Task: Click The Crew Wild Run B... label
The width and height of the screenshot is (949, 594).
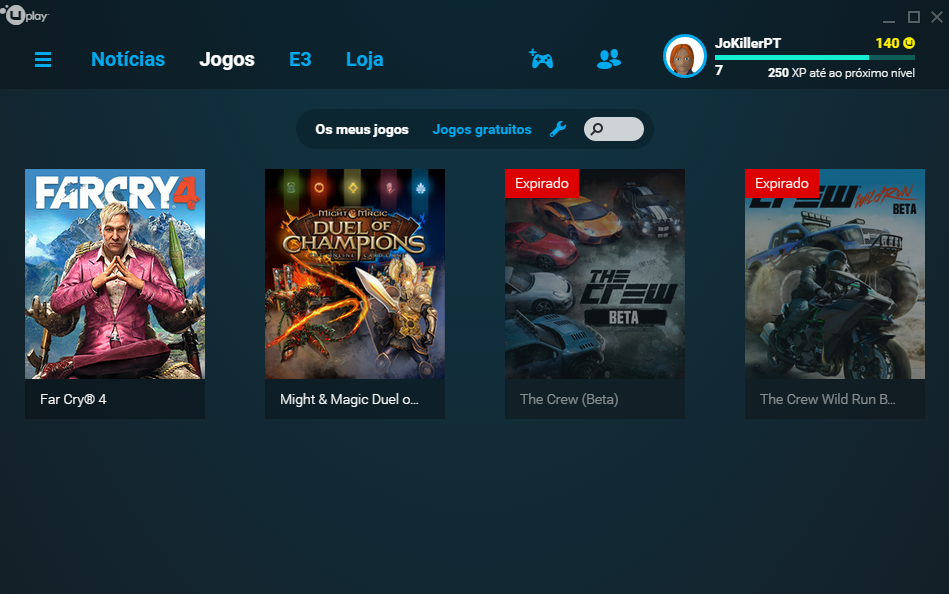Action: 827,399
